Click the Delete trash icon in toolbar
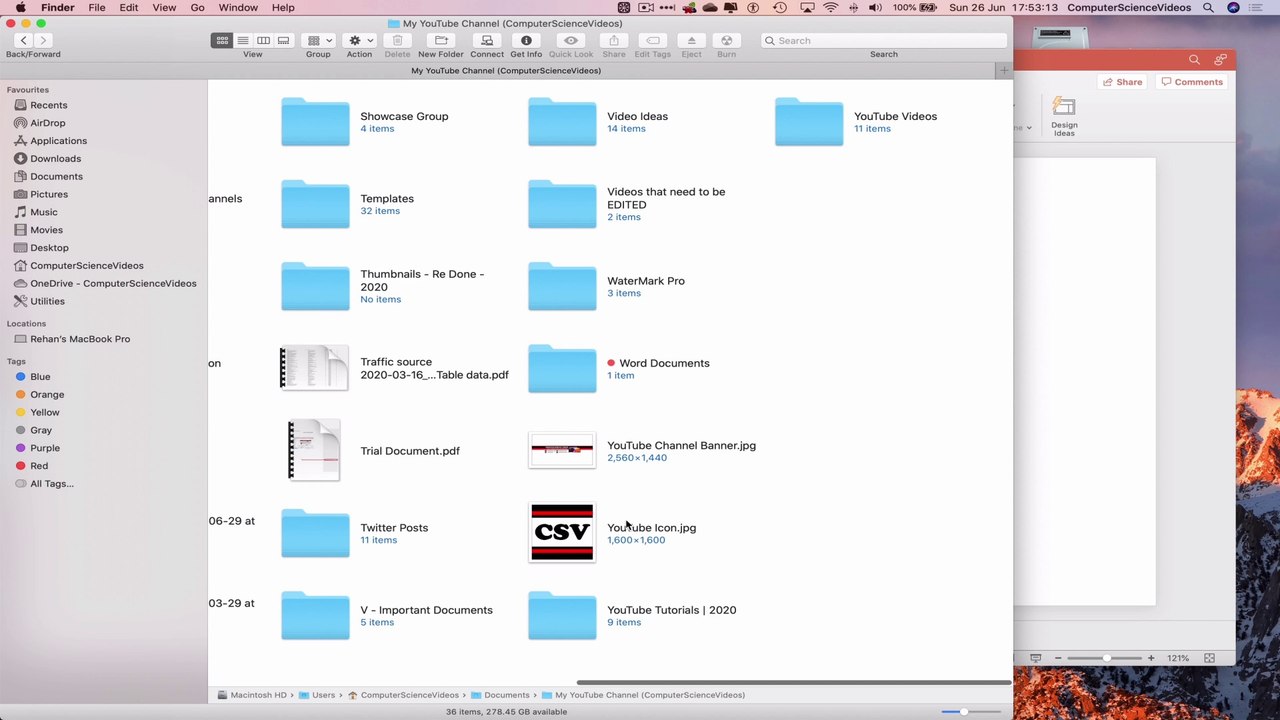This screenshot has height=720, width=1280. point(397,40)
